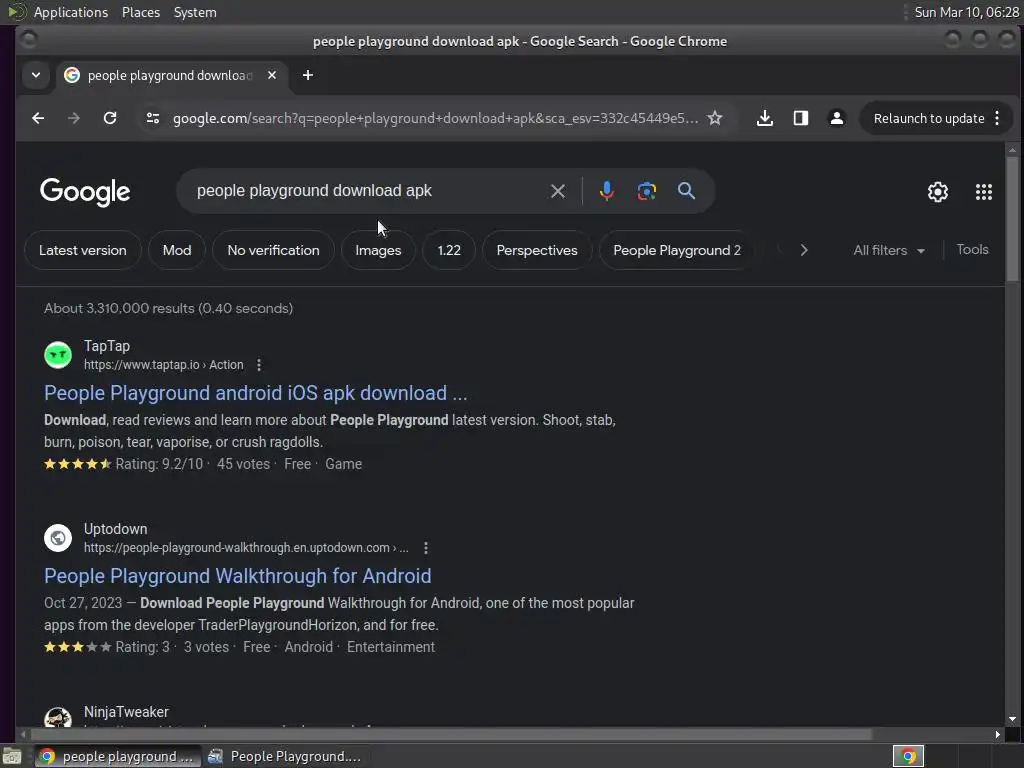
Task: Open Chrome downloads icon
Action: click(x=765, y=118)
